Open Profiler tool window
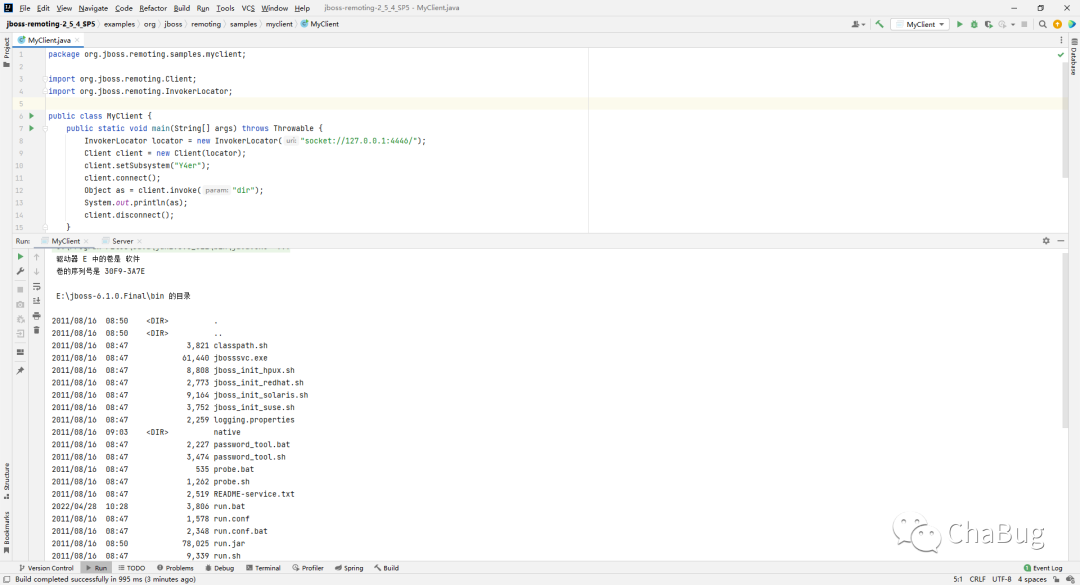 (308, 568)
